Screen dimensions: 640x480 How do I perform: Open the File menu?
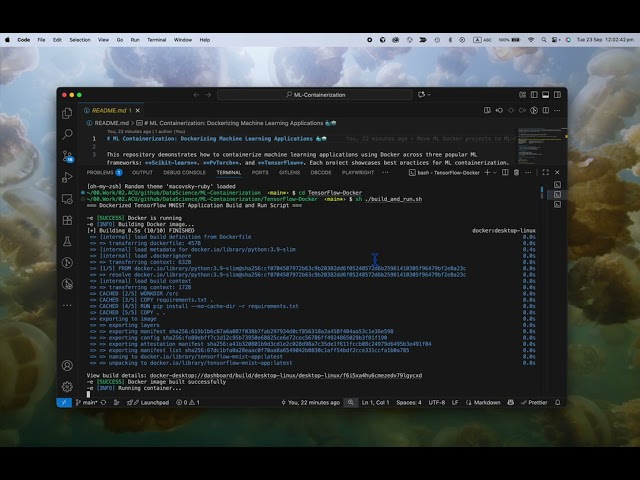click(41, 40)
